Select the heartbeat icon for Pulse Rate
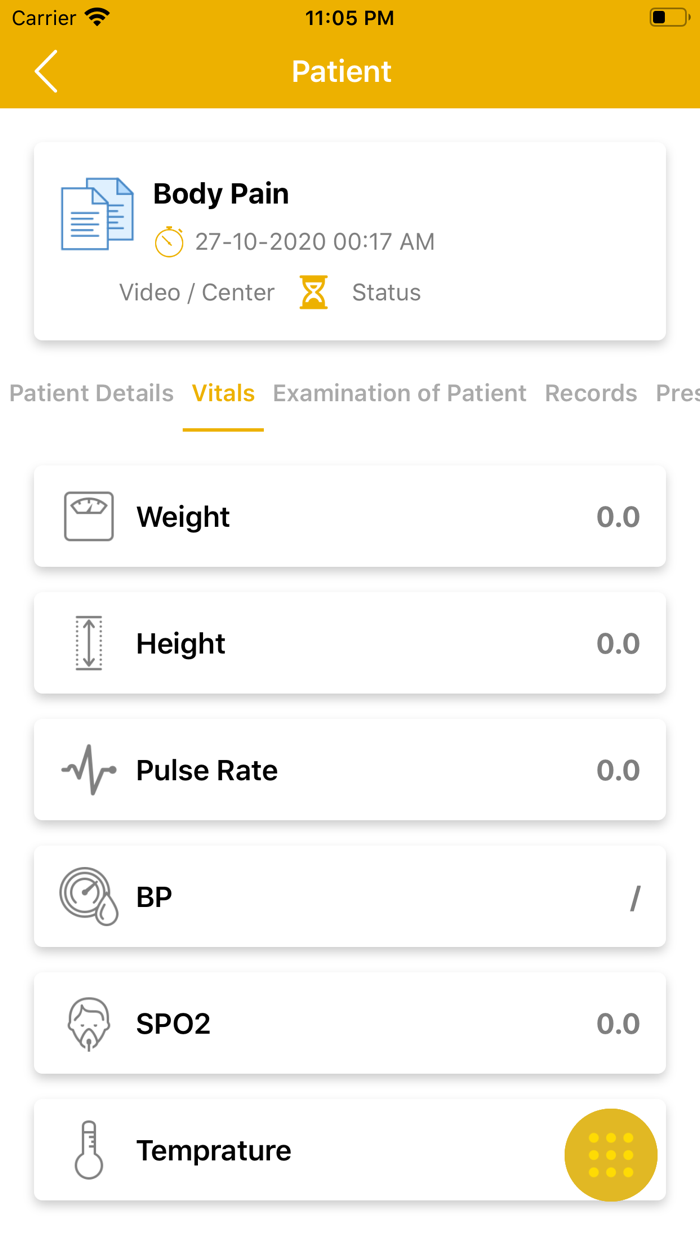The width and height of the screenshot is (700, 1244). point(88,770)
